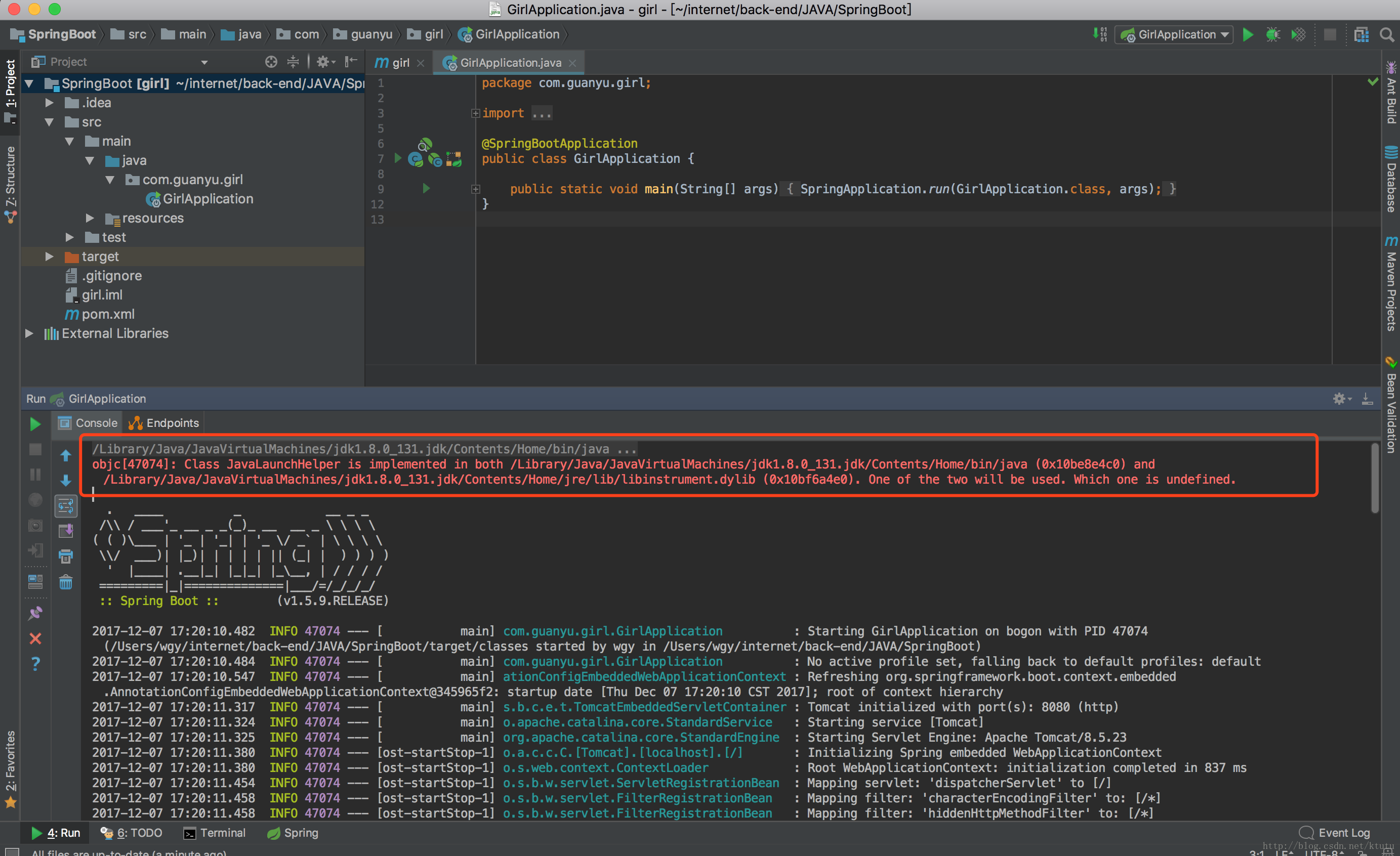Open Run panel help question mark

coord(35,663)
